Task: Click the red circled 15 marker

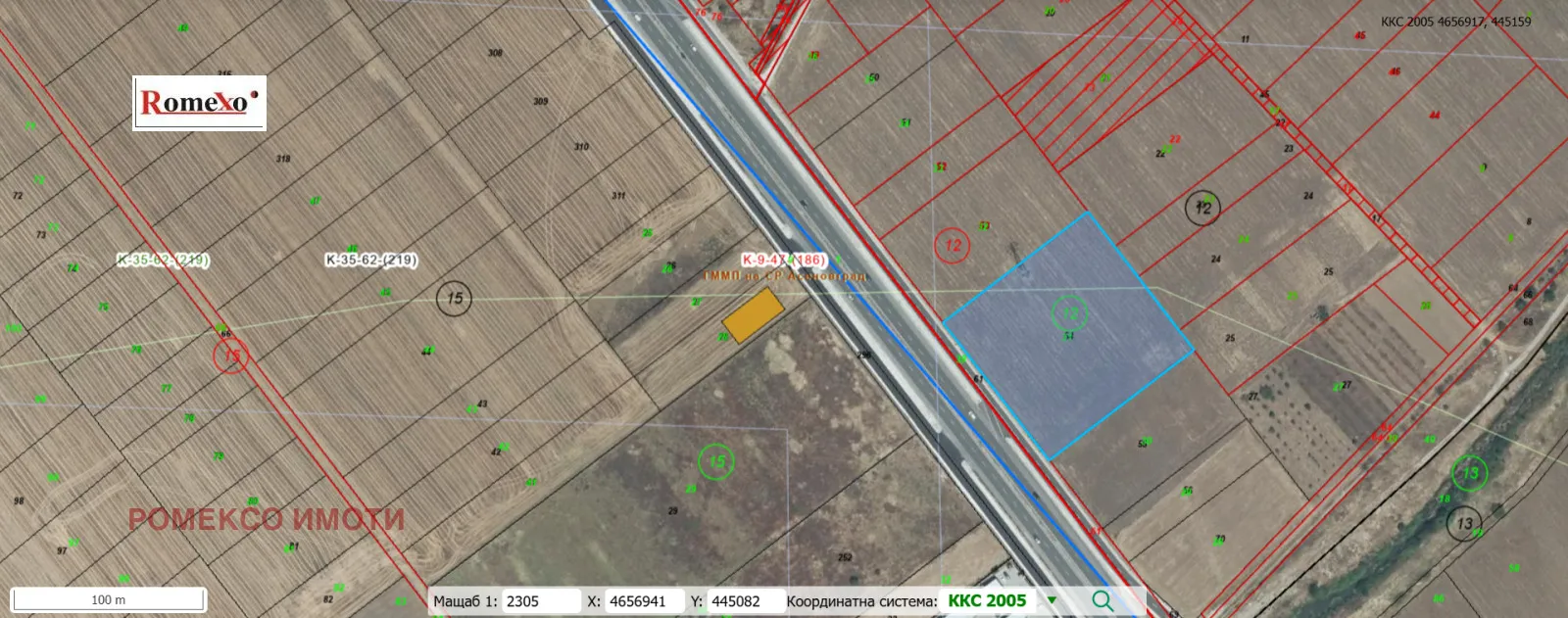Action: point(231,355)
